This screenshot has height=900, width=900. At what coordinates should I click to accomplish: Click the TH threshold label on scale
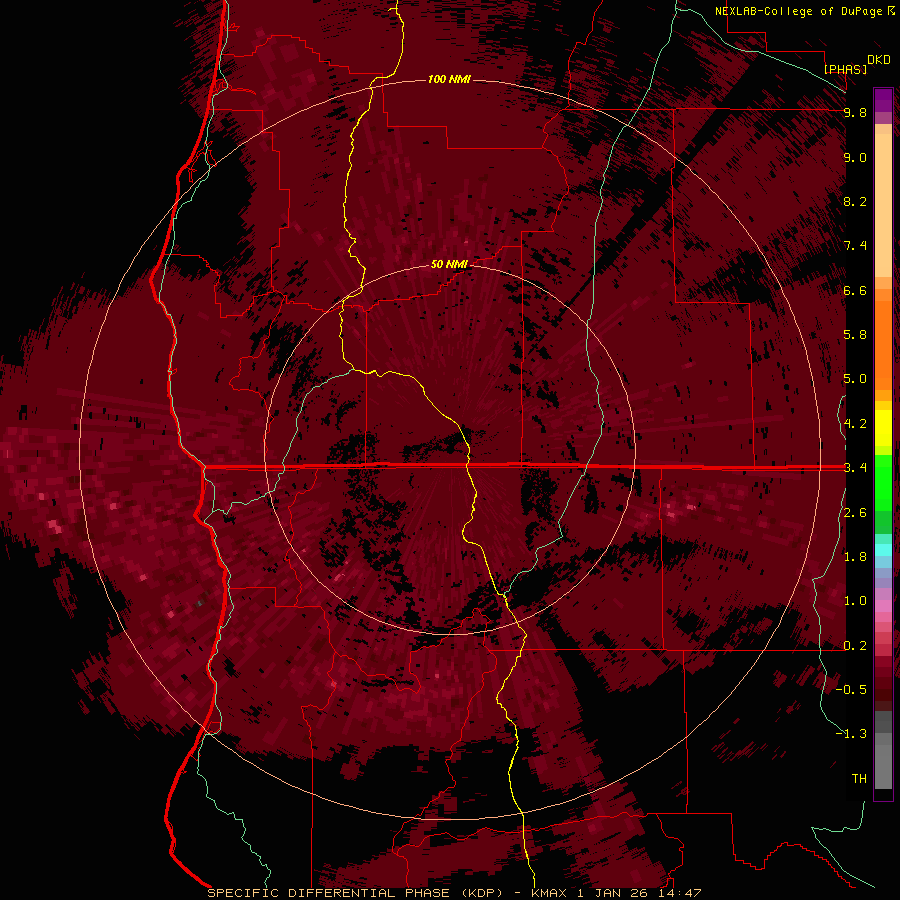[x=859, y=779]
